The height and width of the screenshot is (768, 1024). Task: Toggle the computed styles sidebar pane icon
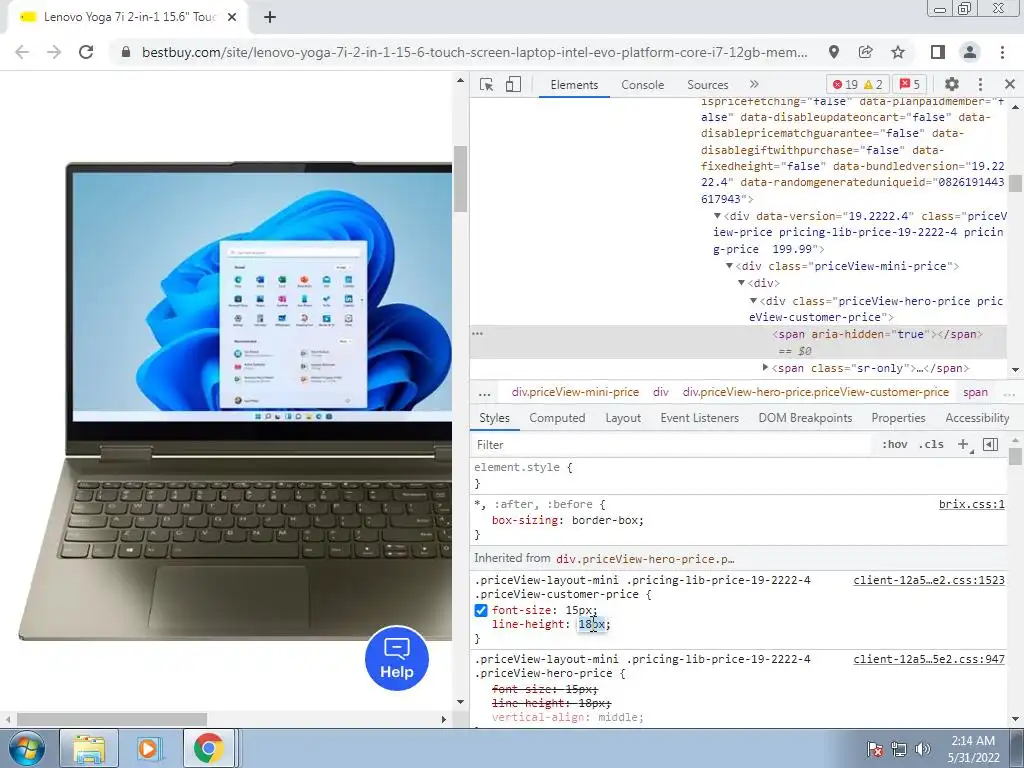990,445
